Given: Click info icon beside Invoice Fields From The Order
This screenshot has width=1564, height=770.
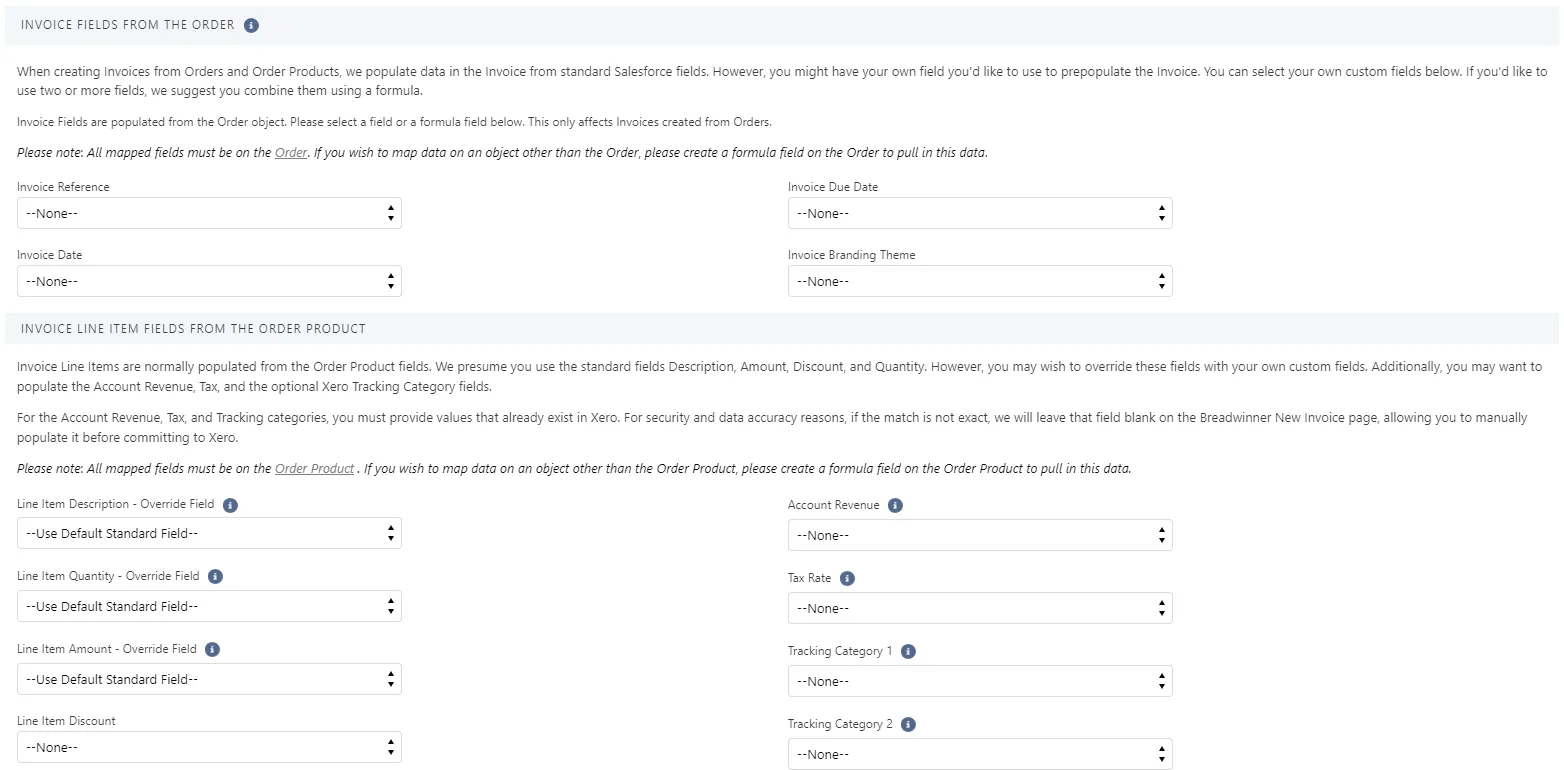Looking at the screenshot, I should pyautogui.click(x=251, y=25).
